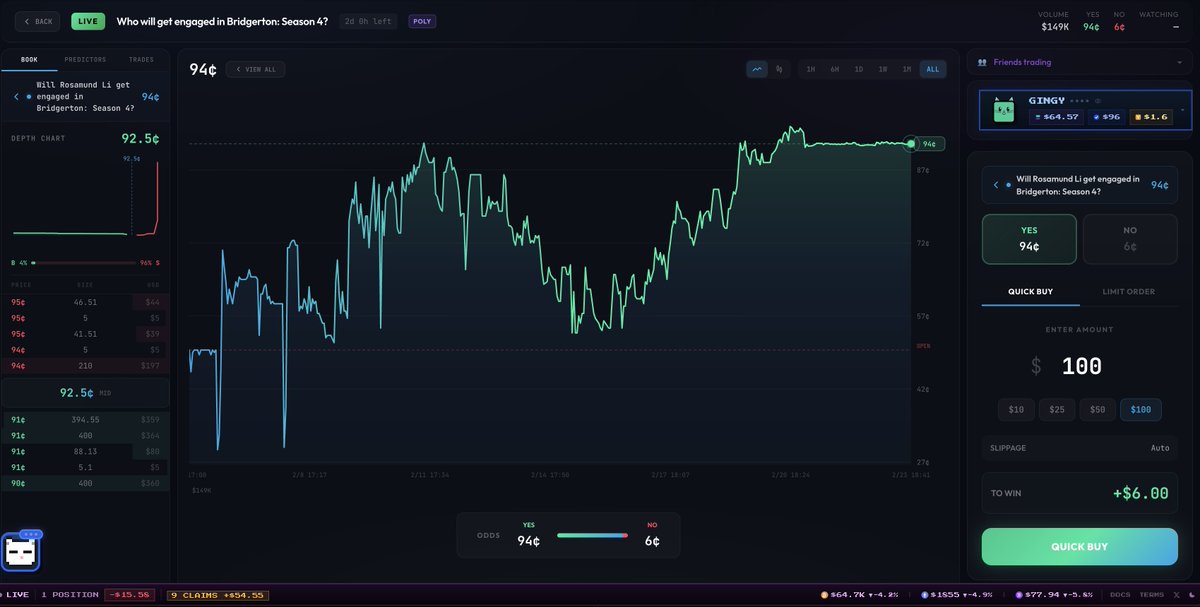
Task: Set chart range to 1H
Action: coord(810,69)
